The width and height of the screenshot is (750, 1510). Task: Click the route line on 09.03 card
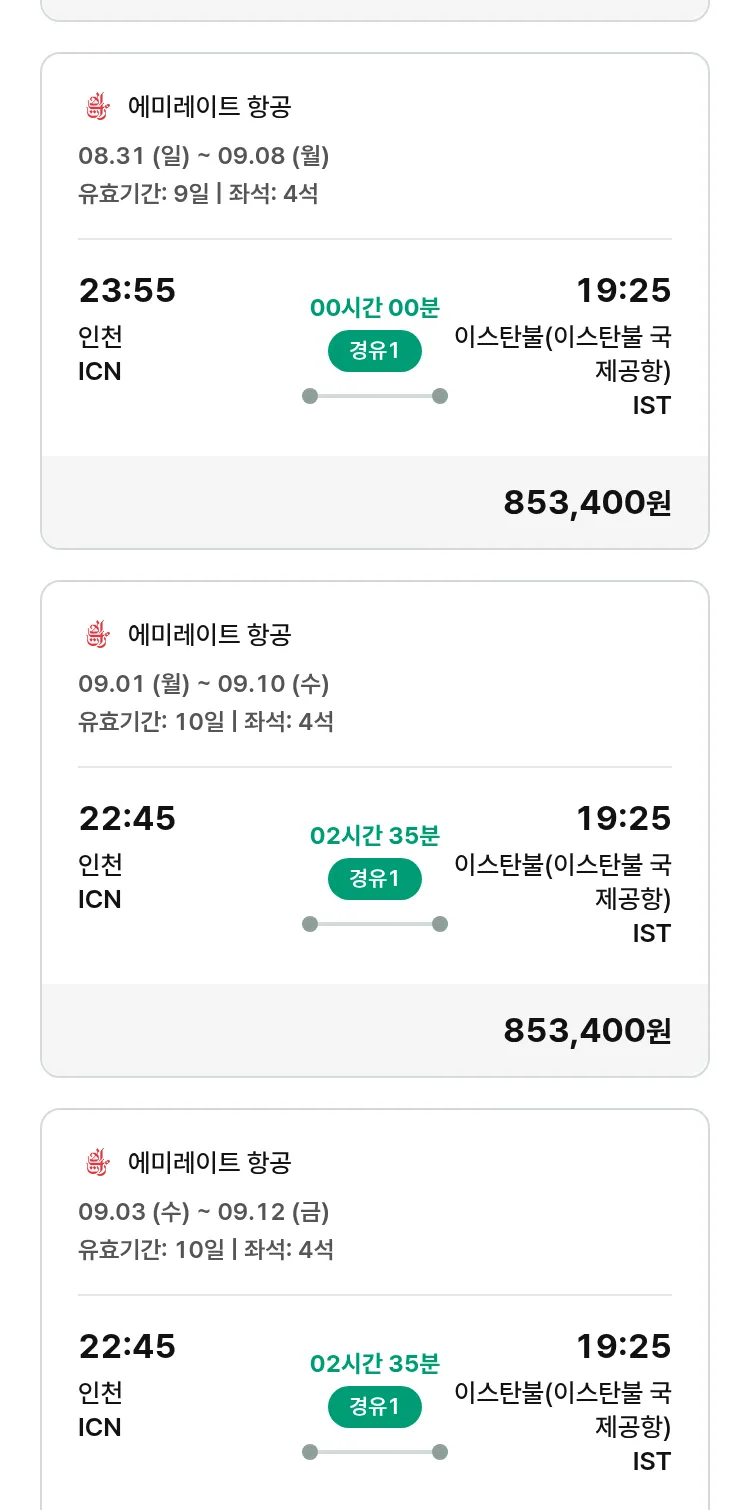click(375, 1452)
